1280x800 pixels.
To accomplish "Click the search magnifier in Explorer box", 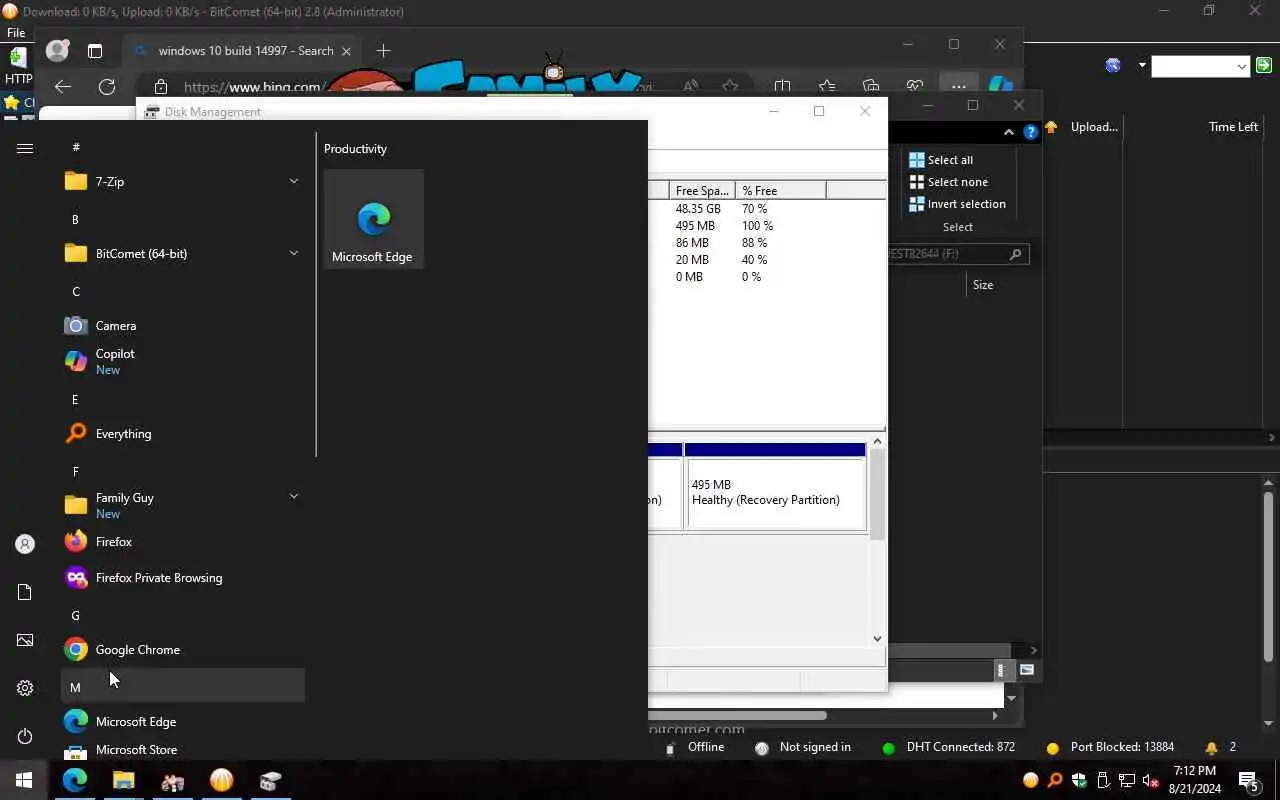I will pos(1015,254).
